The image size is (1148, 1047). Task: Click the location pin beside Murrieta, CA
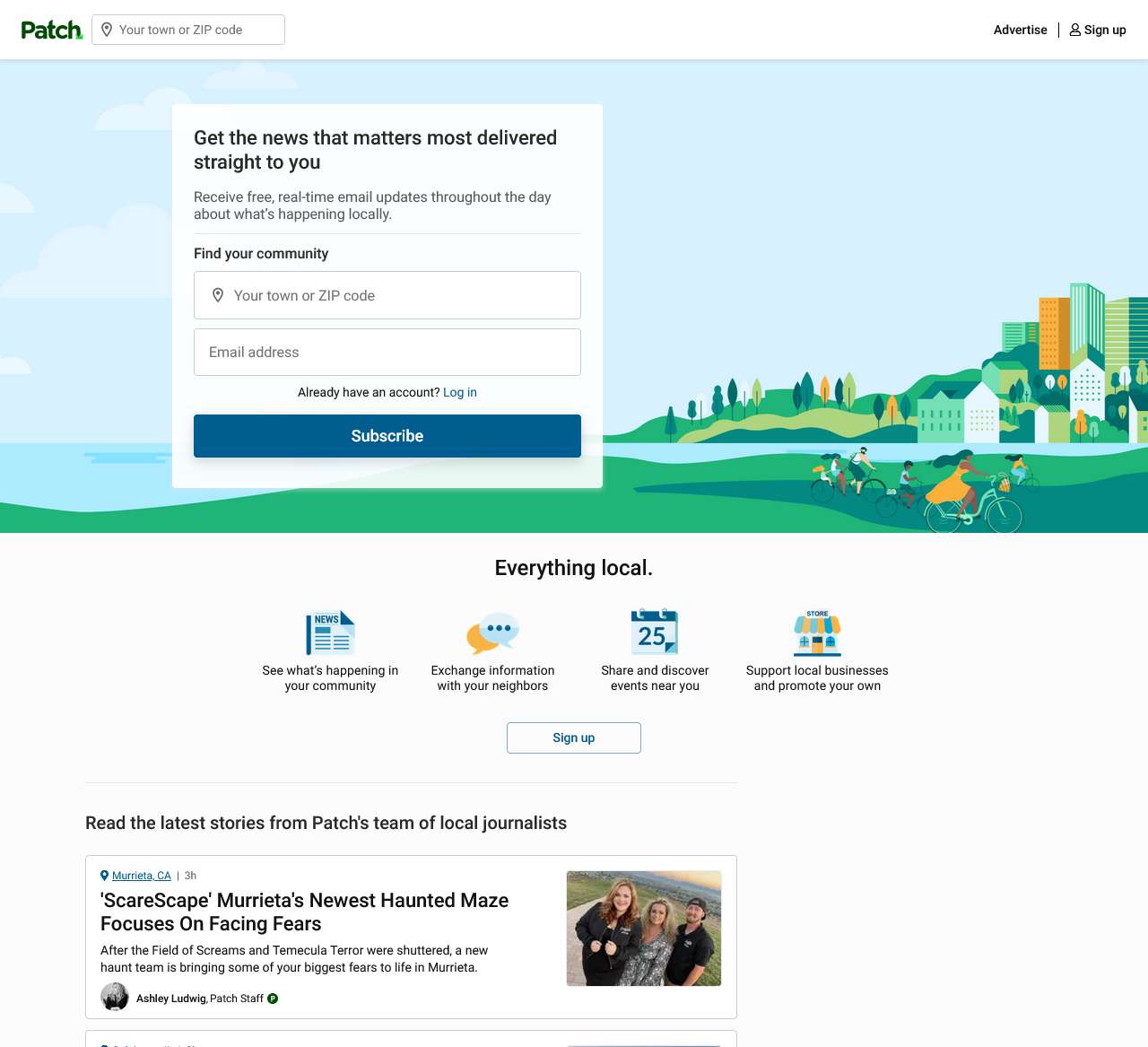(105, 876)
